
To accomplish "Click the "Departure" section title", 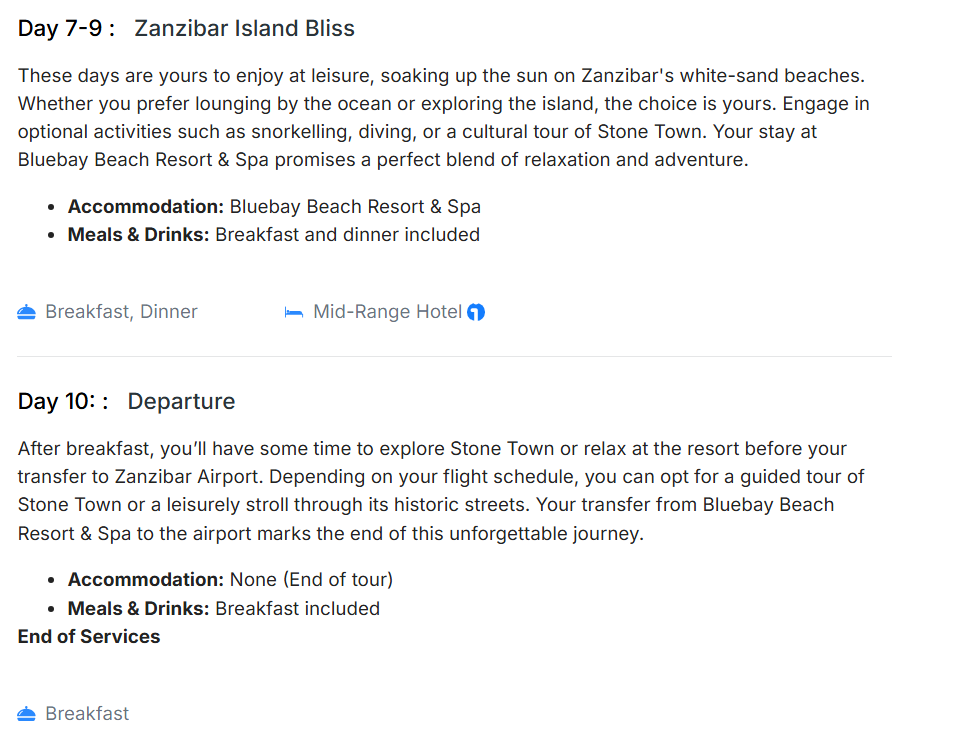I will pos(181,402).
